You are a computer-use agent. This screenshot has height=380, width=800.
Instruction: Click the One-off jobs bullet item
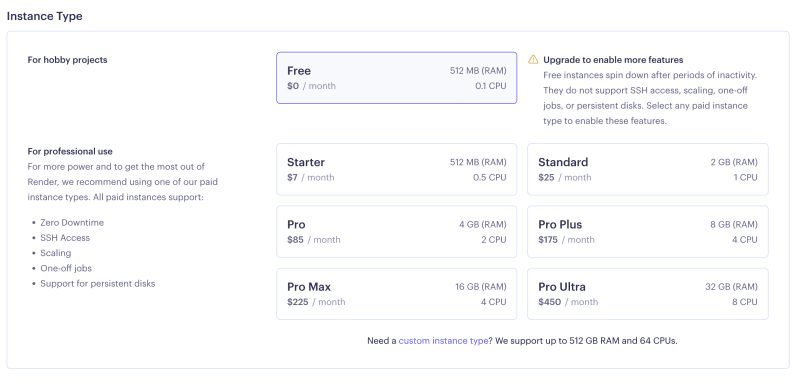[x=66, y=268]
